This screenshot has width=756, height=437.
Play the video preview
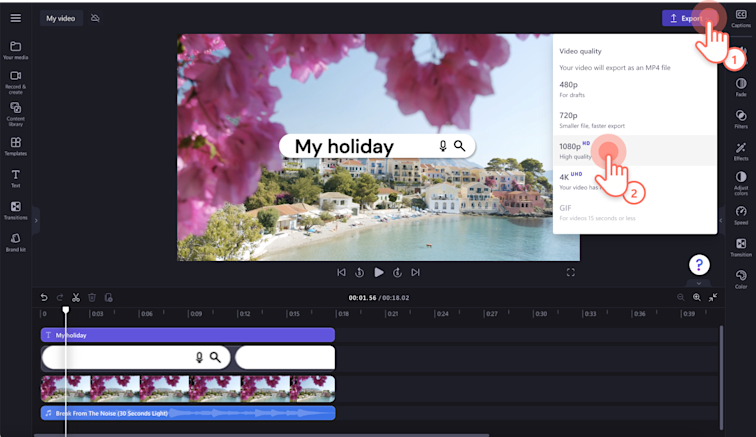379,273
